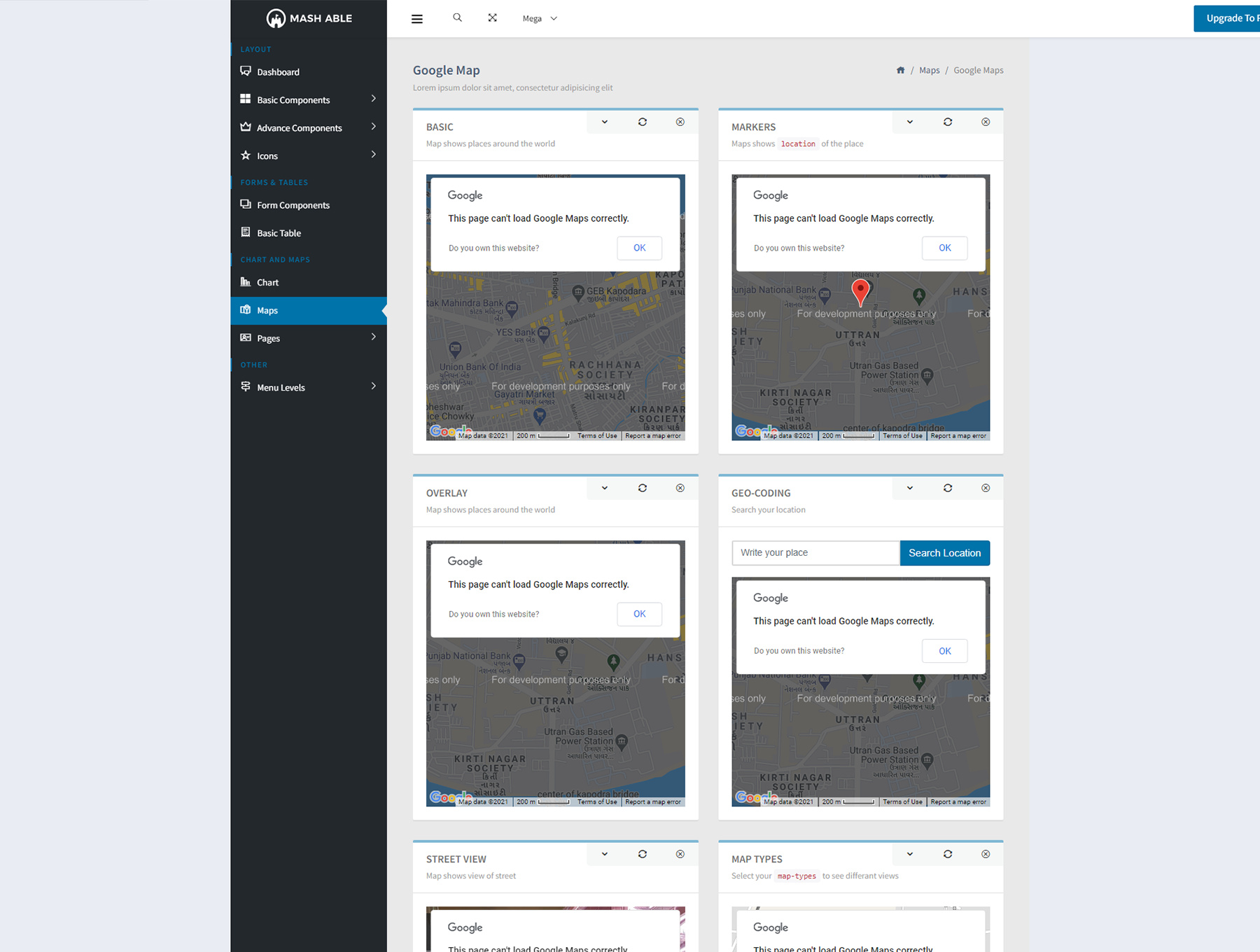Screen dimensions: 1260x952
Task: Open Dashboard from the sidebar
Action: click(278, 72)
